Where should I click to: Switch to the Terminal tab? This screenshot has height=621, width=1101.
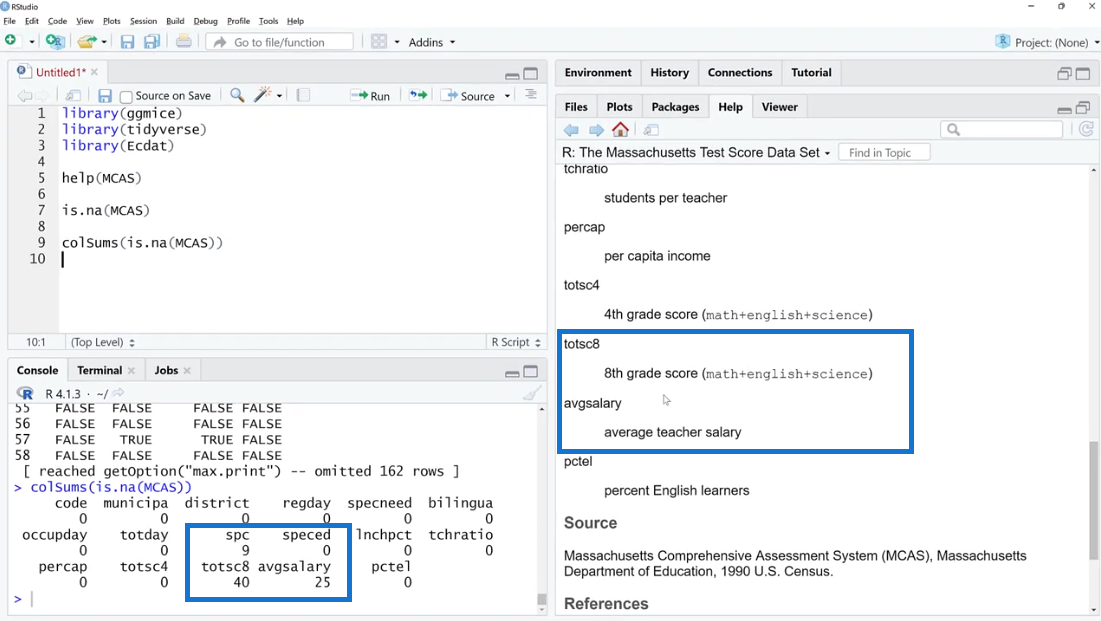click(x=100, y=370)
